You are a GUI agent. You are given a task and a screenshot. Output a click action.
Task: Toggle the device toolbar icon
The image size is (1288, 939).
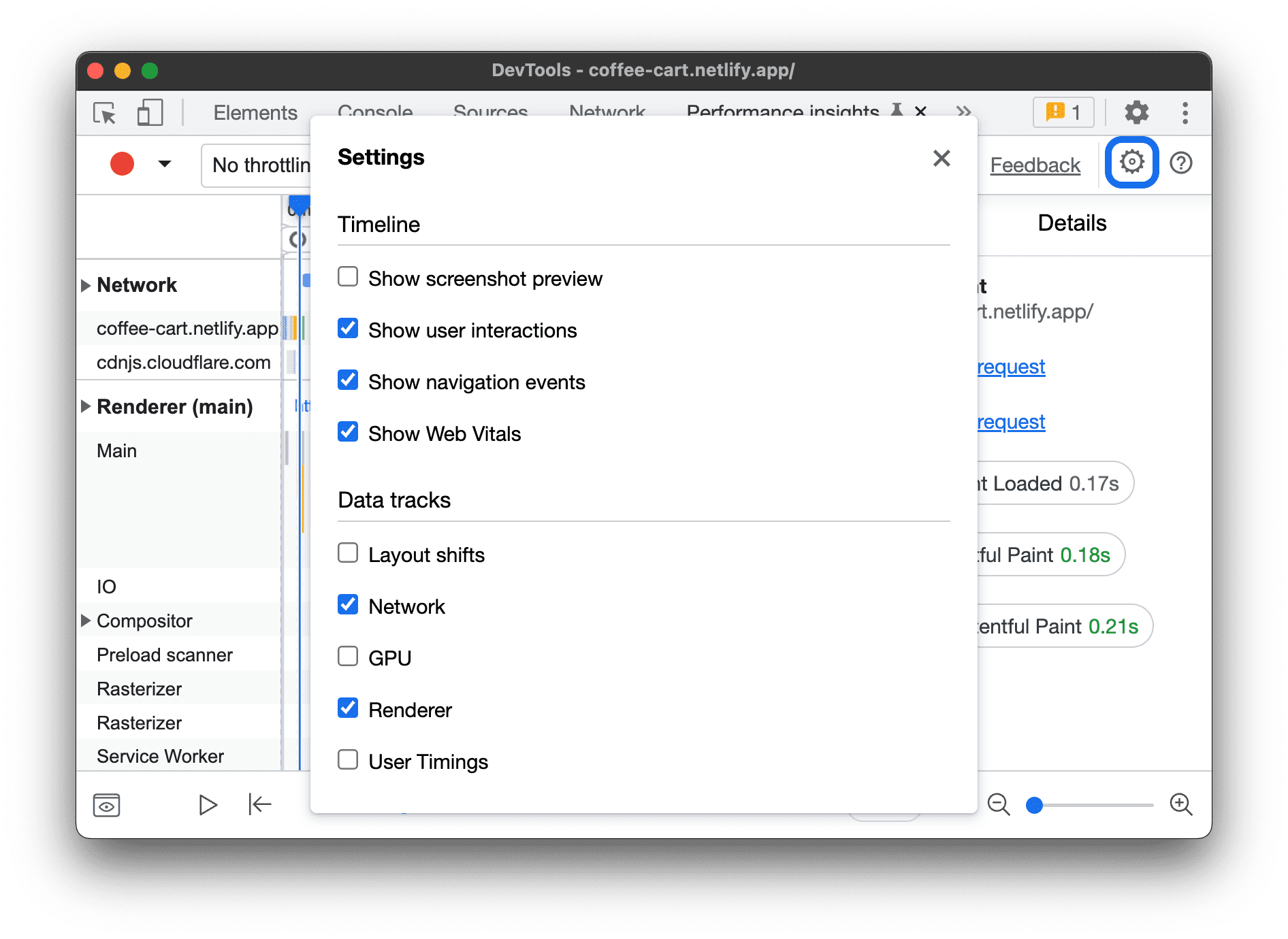click(150, 113)
